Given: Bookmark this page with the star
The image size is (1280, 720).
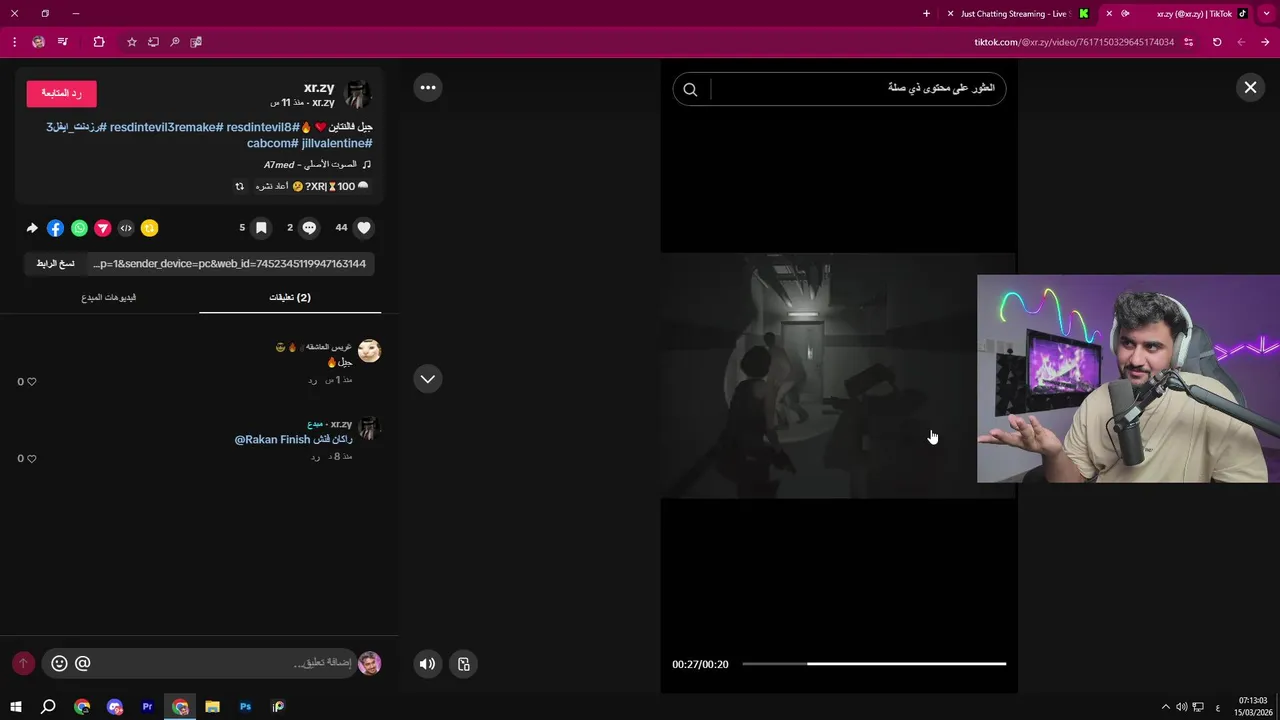Looking at the screenshot, I should (x=132, y=42).
